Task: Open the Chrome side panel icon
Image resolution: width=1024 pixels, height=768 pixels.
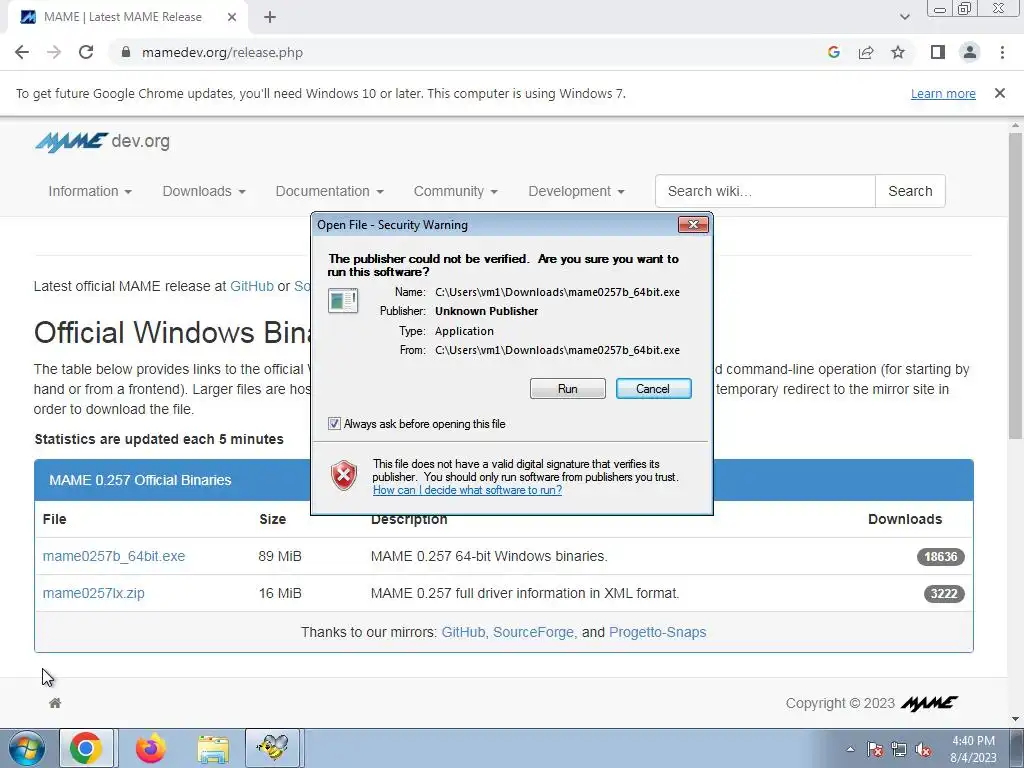Action: pyautogui.click(x=938, y=52)
